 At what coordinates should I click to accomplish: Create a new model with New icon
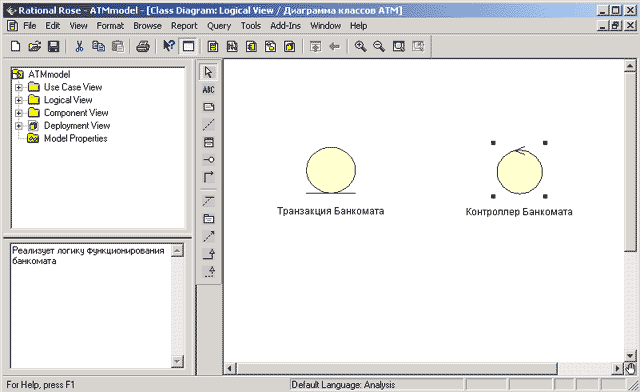point(16,46)
